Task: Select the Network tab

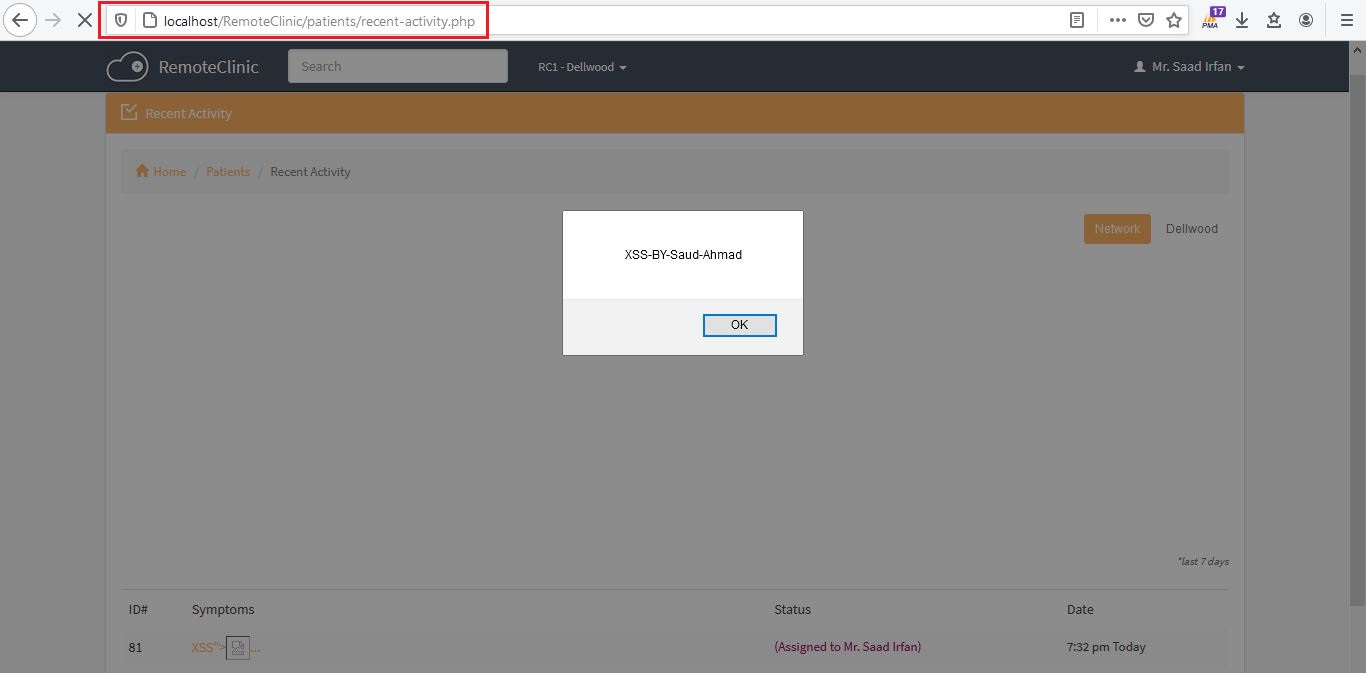Action: pos(1117,229)
